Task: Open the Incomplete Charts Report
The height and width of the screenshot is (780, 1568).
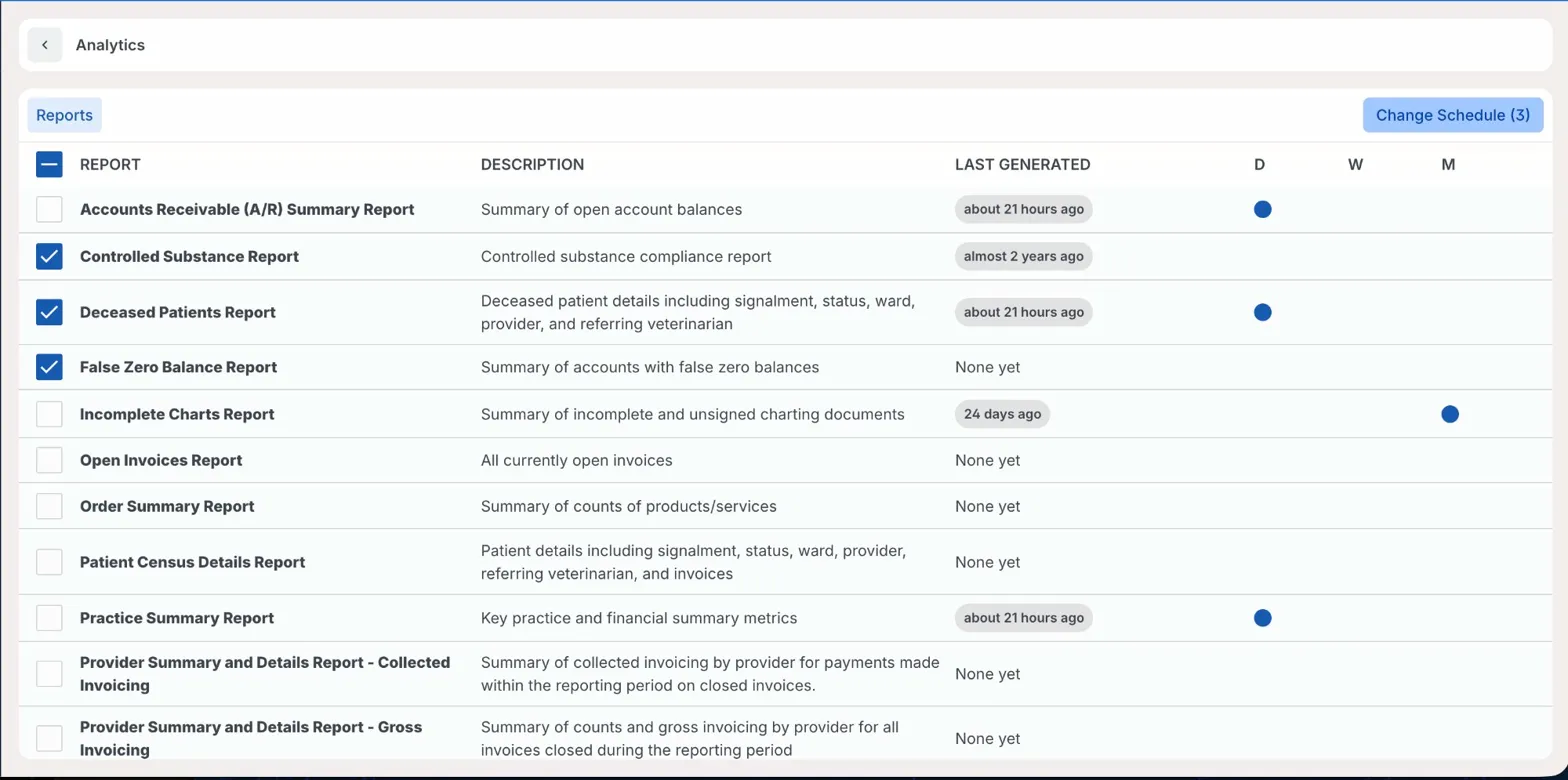Action: (177, 414)
